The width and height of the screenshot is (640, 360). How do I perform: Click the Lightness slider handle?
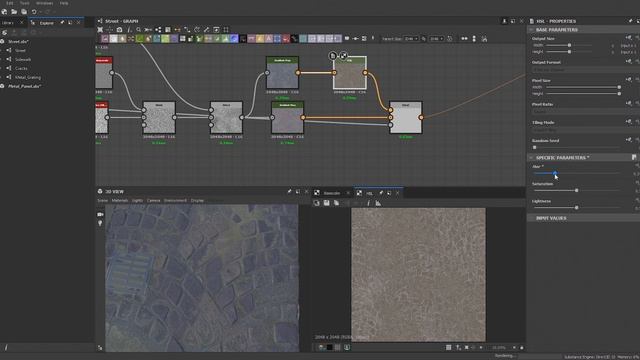tap(576, 208)
